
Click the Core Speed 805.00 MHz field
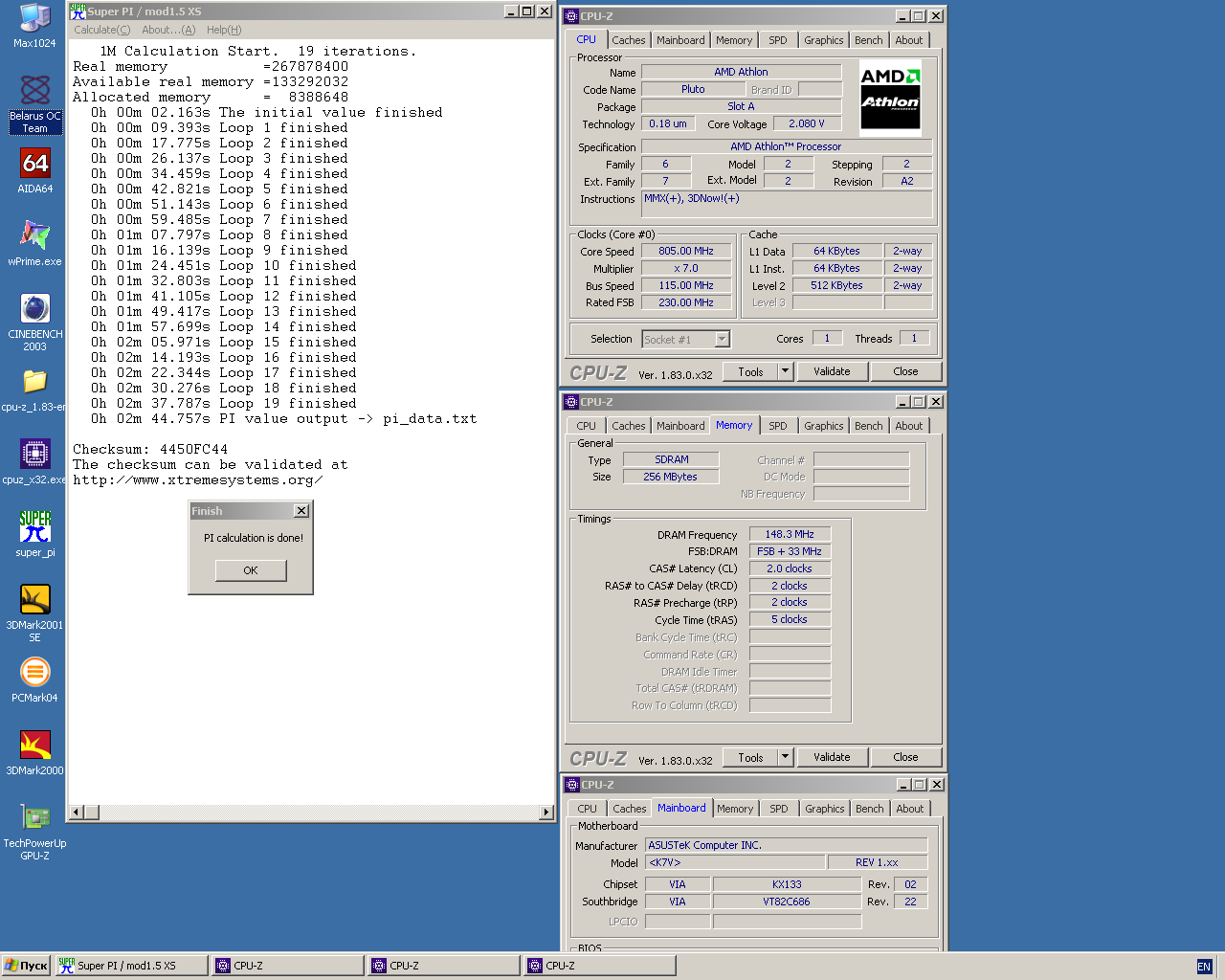pos(685,251)
